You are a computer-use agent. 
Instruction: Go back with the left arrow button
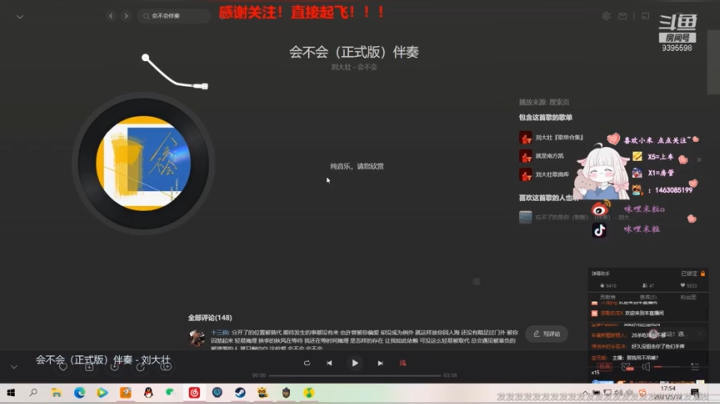click(111, 16)
